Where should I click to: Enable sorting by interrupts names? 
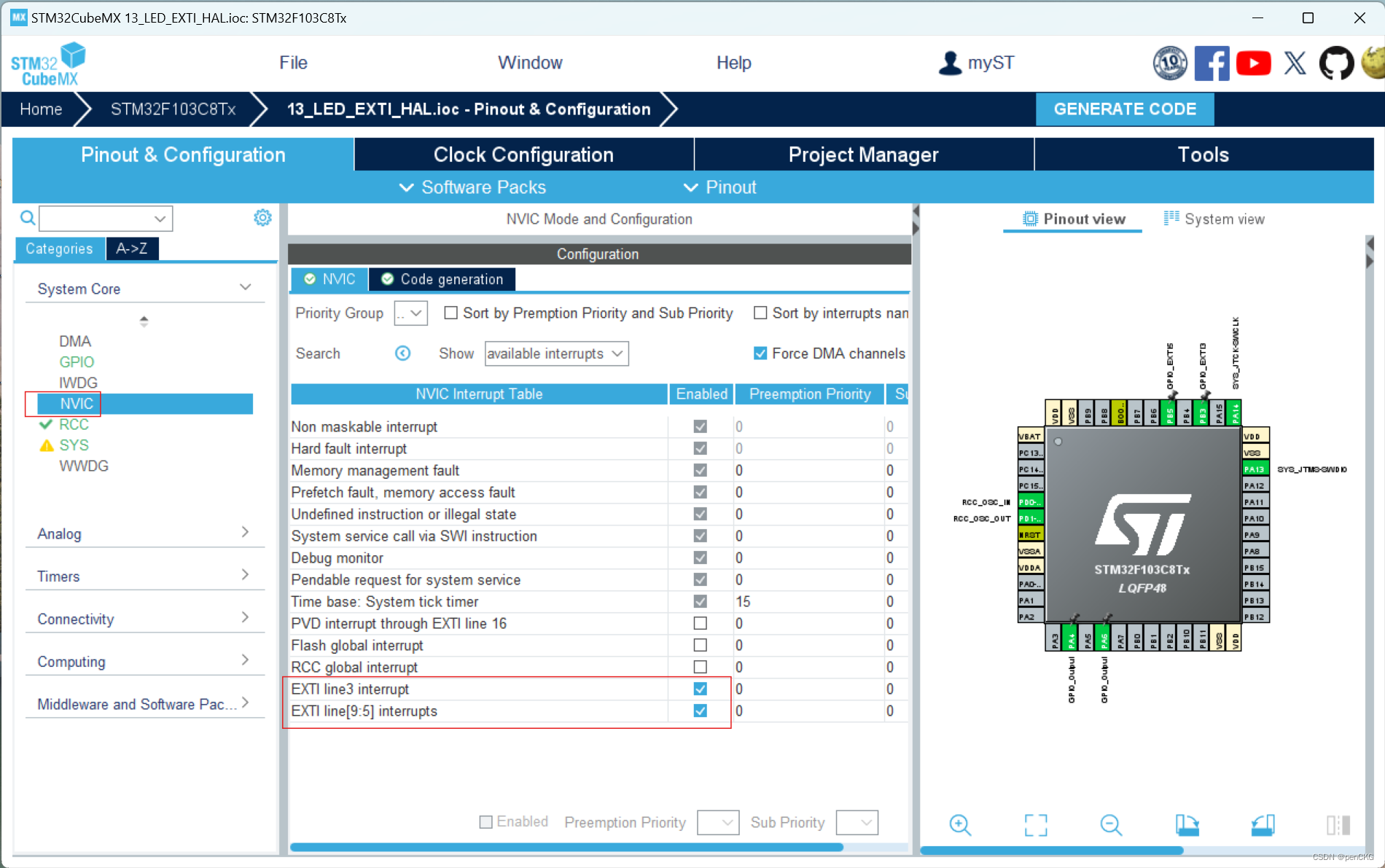760,313
